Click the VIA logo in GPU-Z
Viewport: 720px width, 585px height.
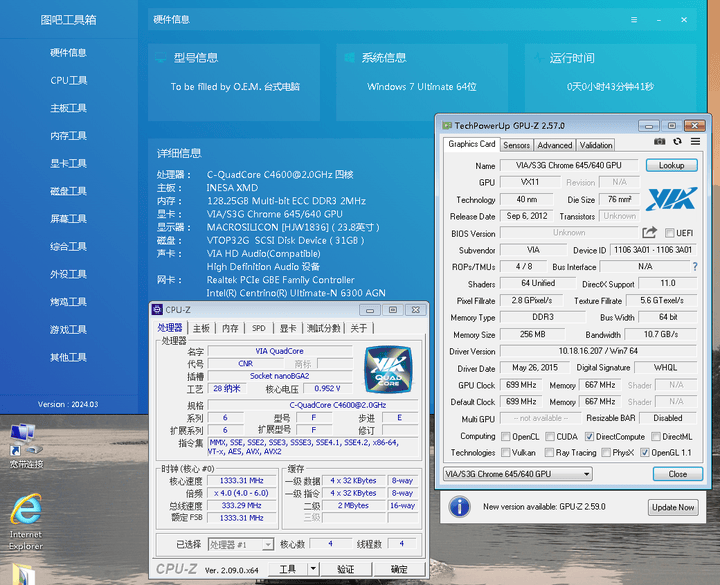(x=671, y=199)
